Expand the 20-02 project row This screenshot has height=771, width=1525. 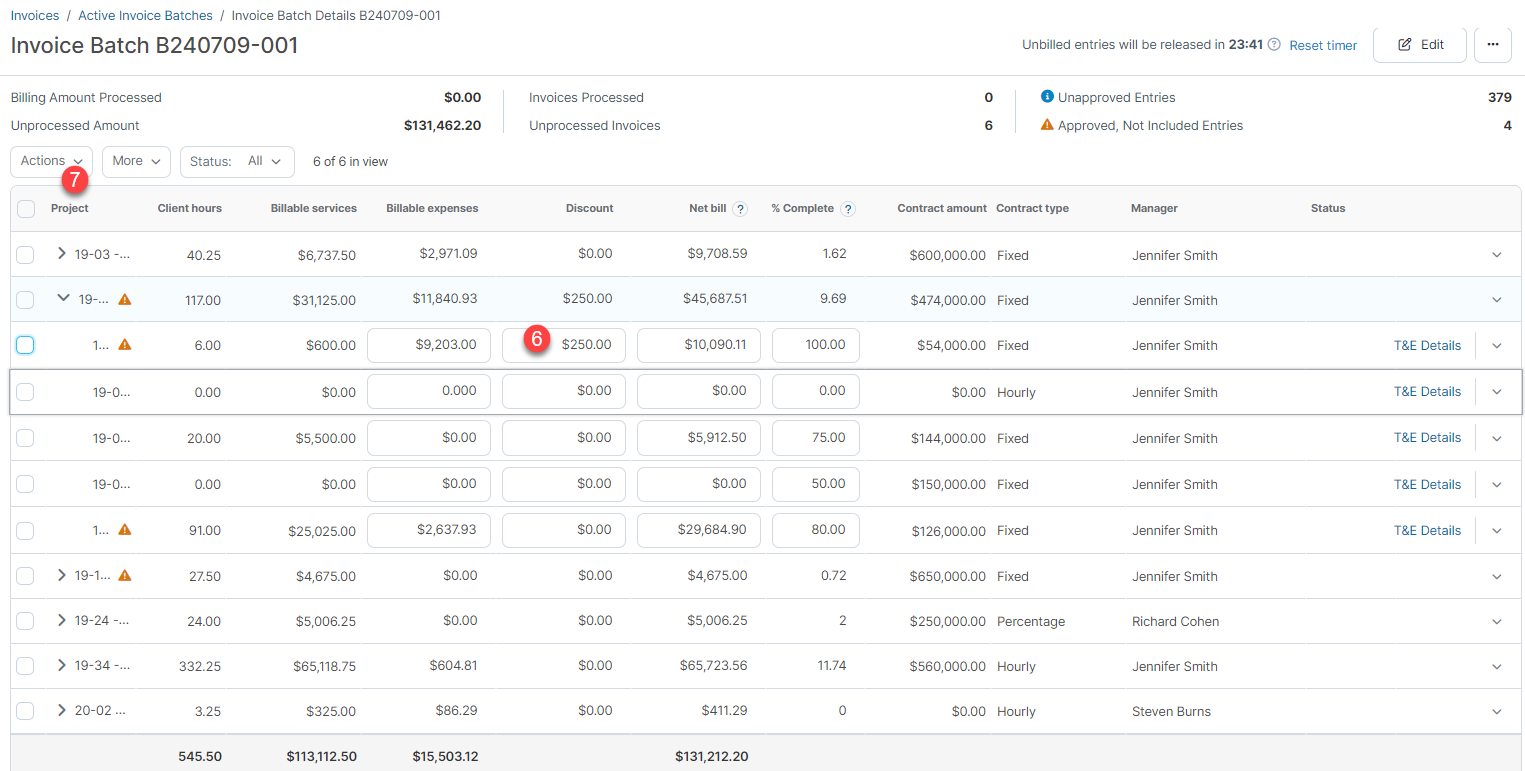tap(62, 710)
